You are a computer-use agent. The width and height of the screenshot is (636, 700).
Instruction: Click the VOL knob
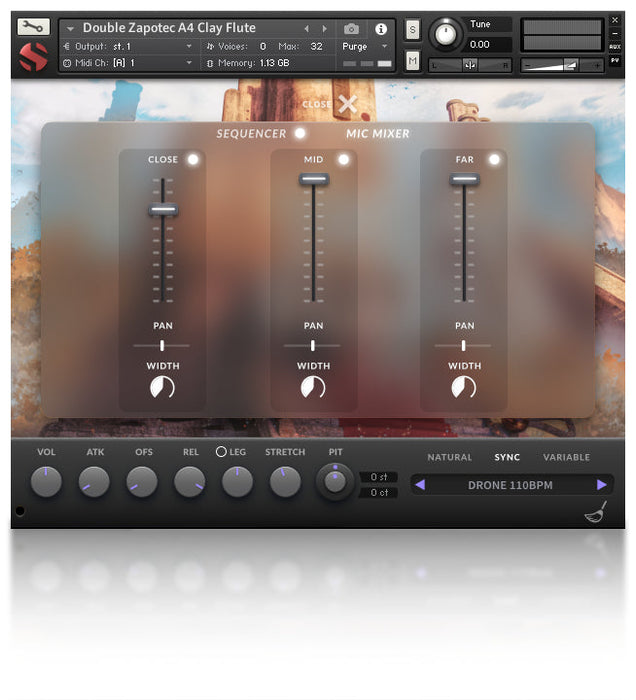pyautogui.click(x=46, y=482)
